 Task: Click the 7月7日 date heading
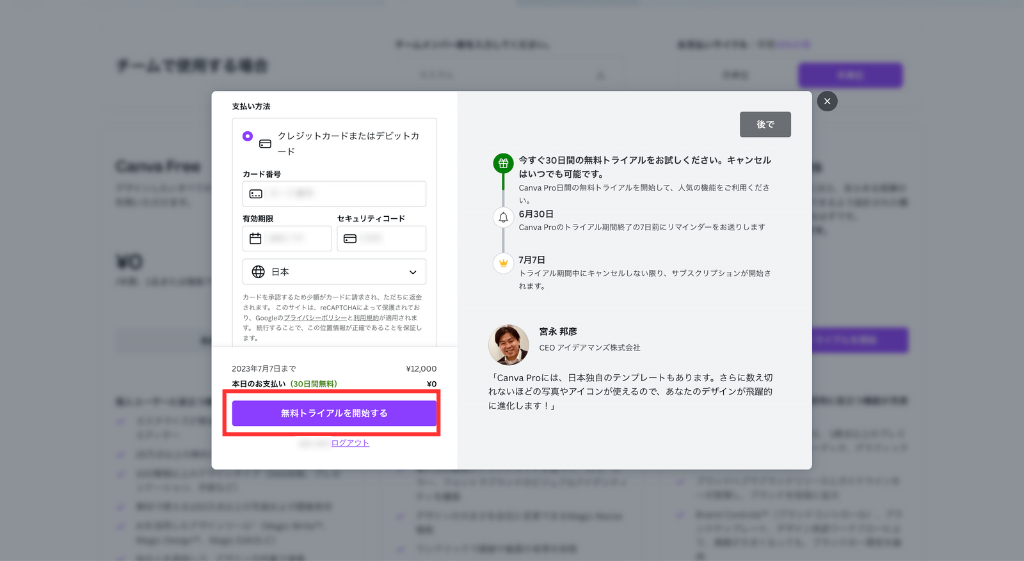click(x=532, y=259)
